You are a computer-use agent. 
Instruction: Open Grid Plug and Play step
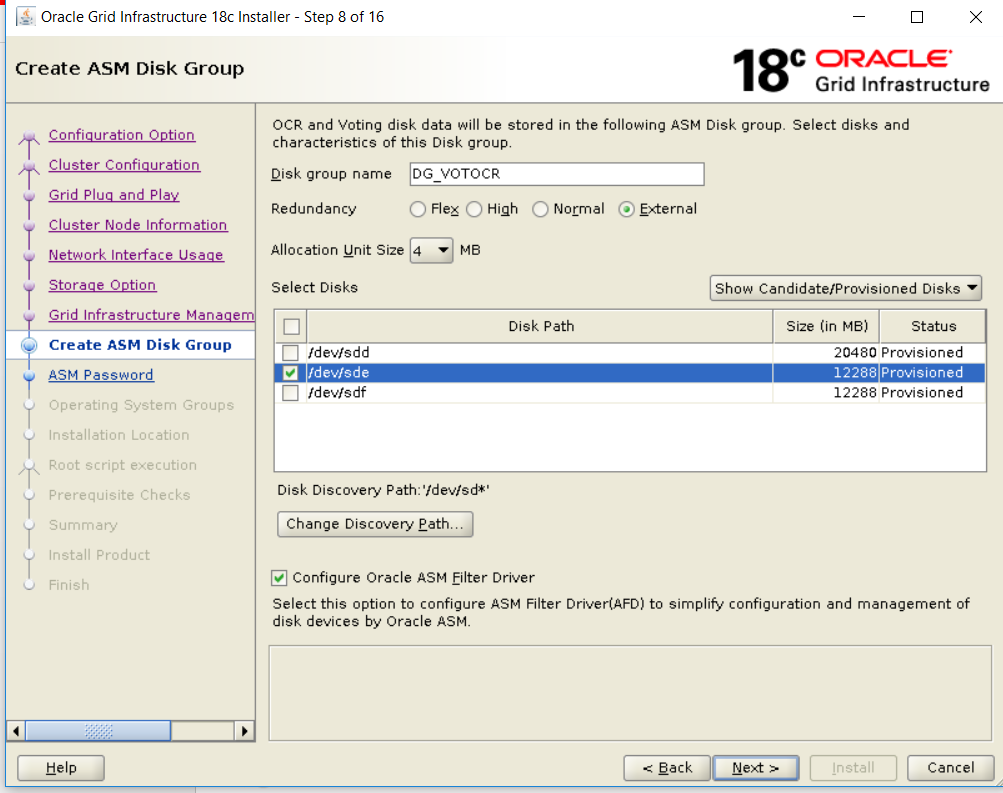(x=114, y=195)
